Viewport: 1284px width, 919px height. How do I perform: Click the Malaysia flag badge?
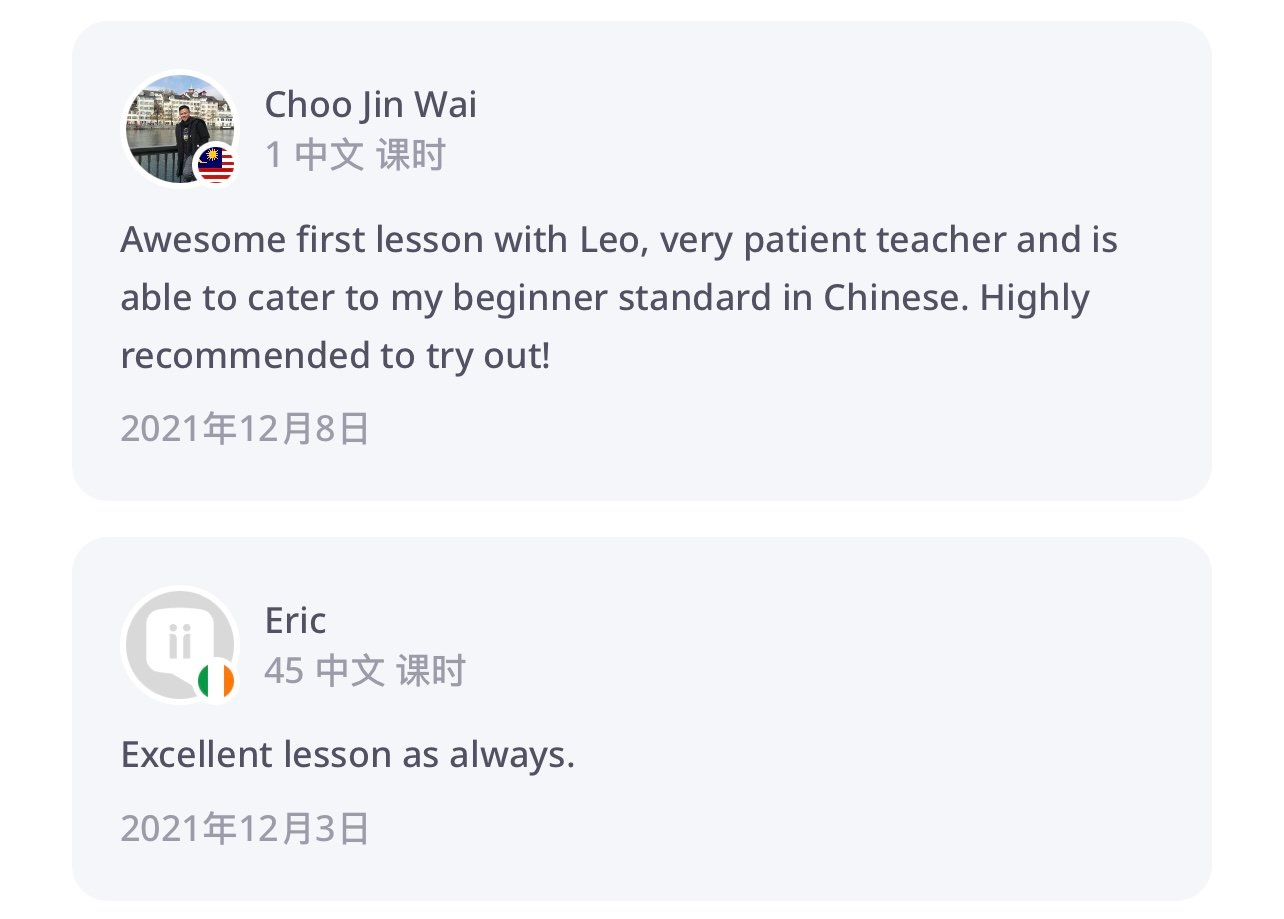[215, 164]
